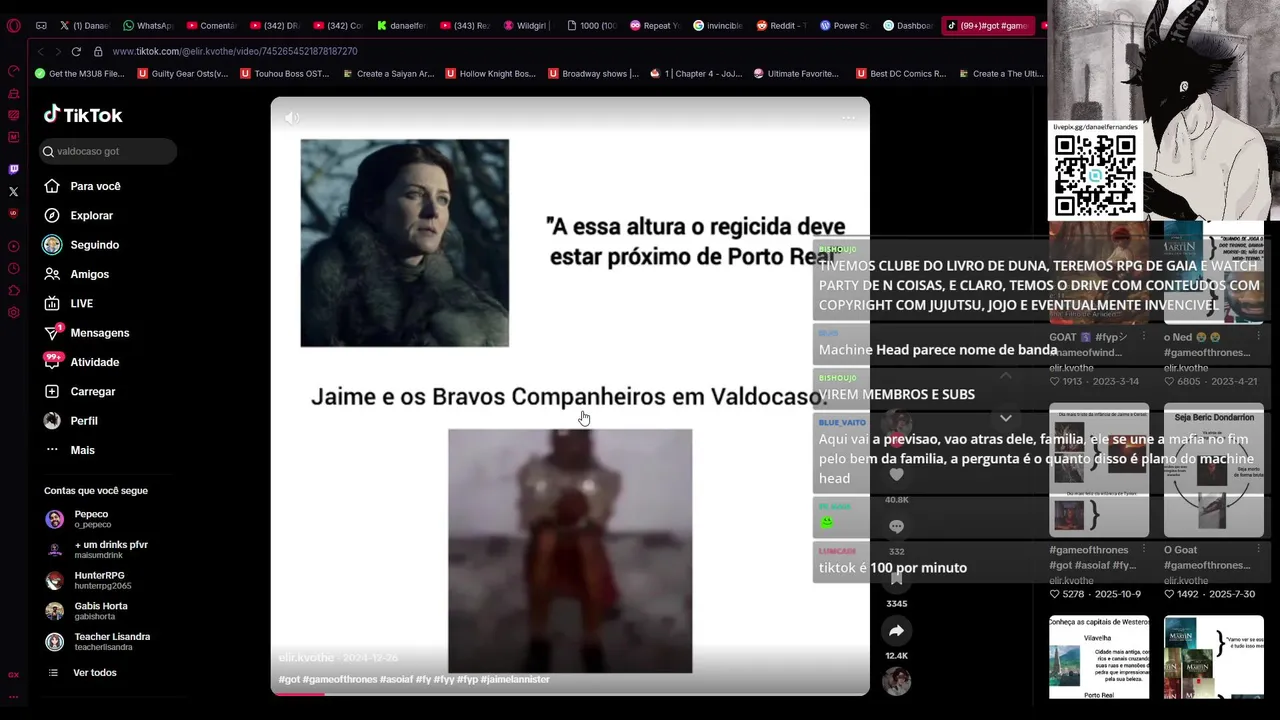
Task: Seek on the video progress bar
Action: [x=570, y=693]
